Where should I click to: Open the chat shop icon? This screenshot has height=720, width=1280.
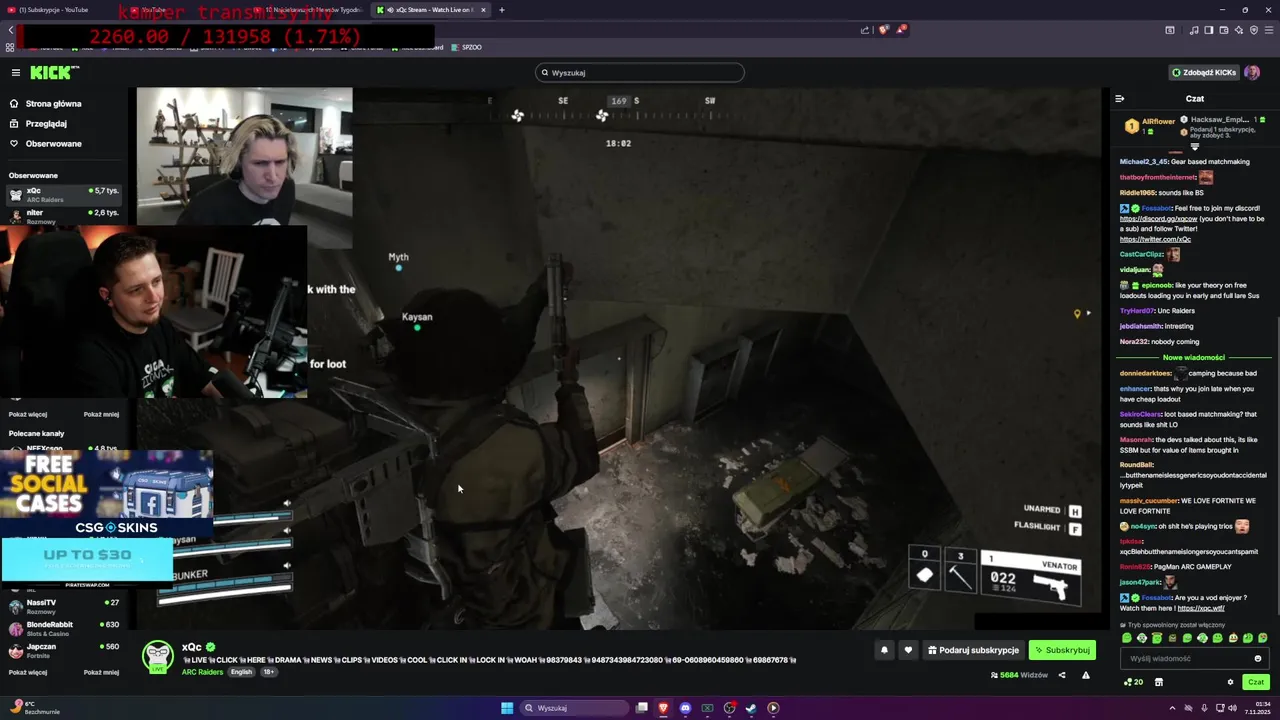(1159, 682)
